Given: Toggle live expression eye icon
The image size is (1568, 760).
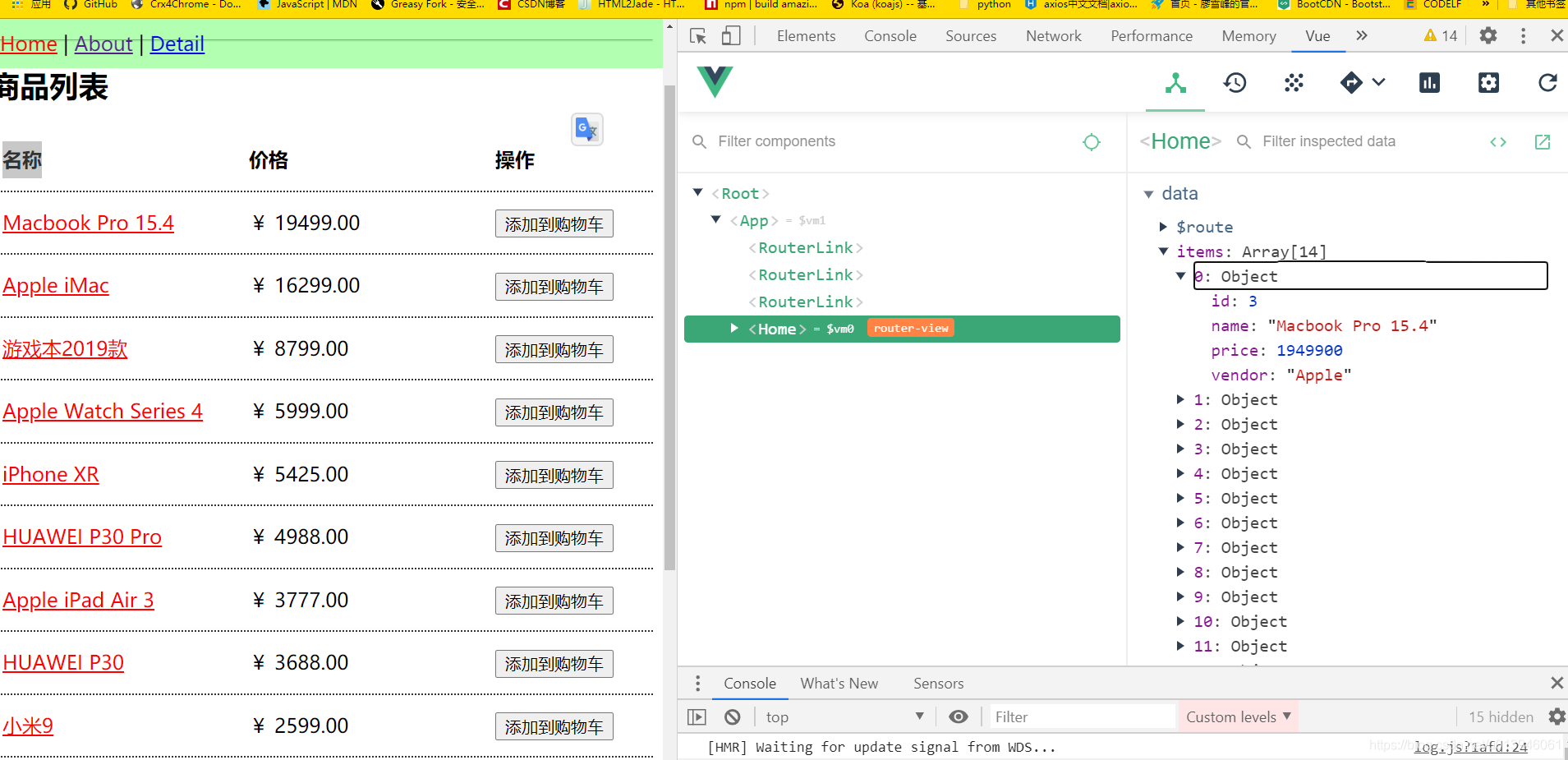Looking at the screenshot, I should coord(958,717).
